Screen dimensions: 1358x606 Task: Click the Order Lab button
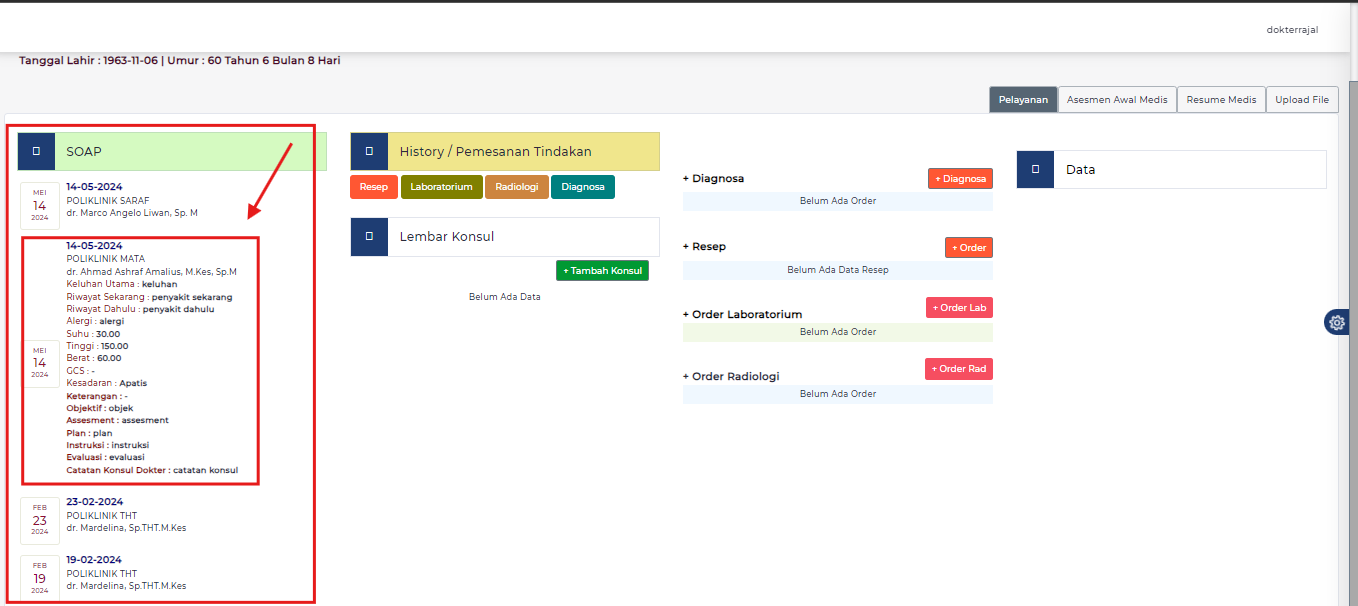(x=959, y=307)
